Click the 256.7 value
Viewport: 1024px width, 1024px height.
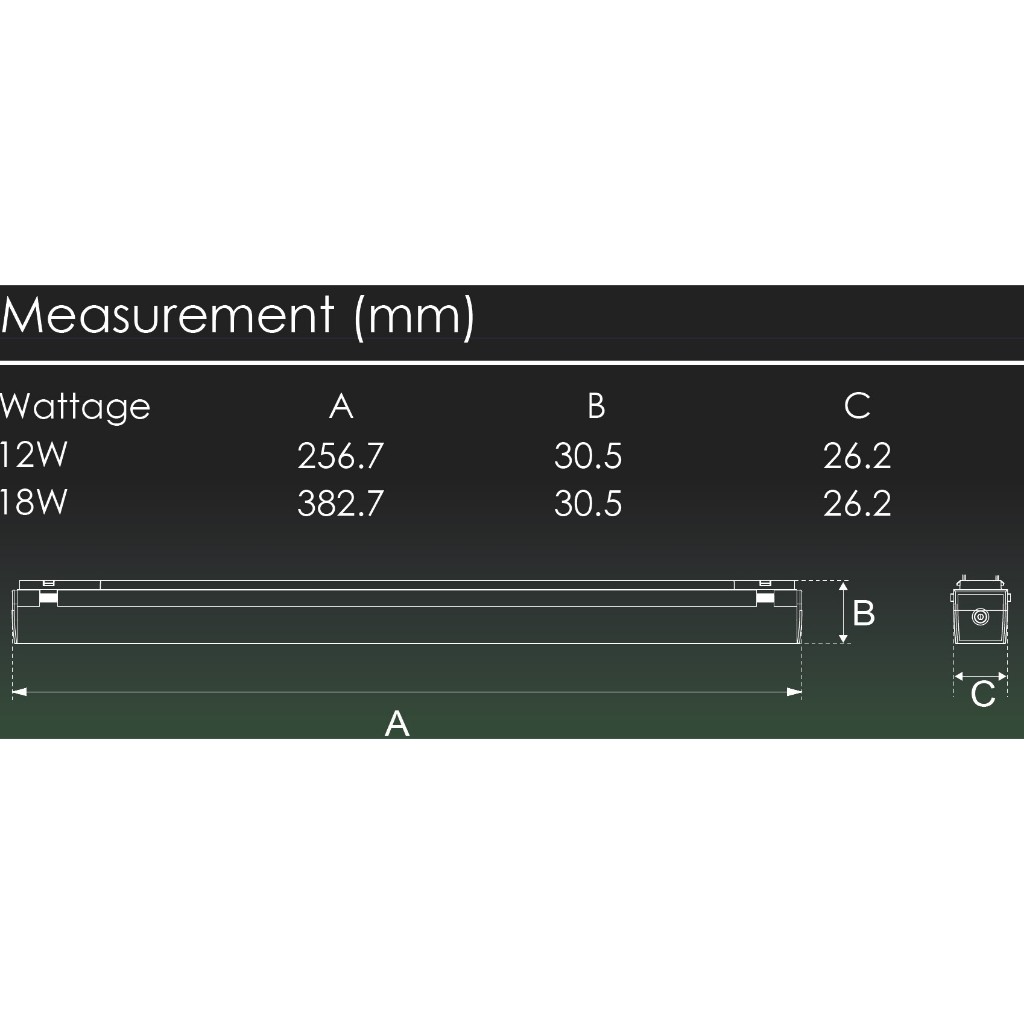pos(340,456)
